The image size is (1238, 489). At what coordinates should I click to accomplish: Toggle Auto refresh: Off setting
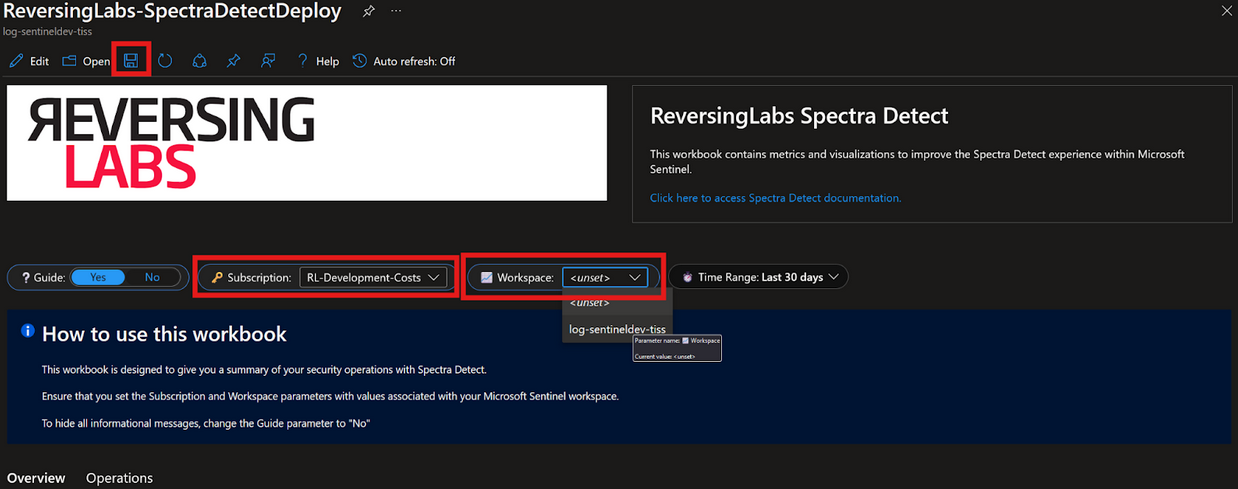(x=404, y=61)
